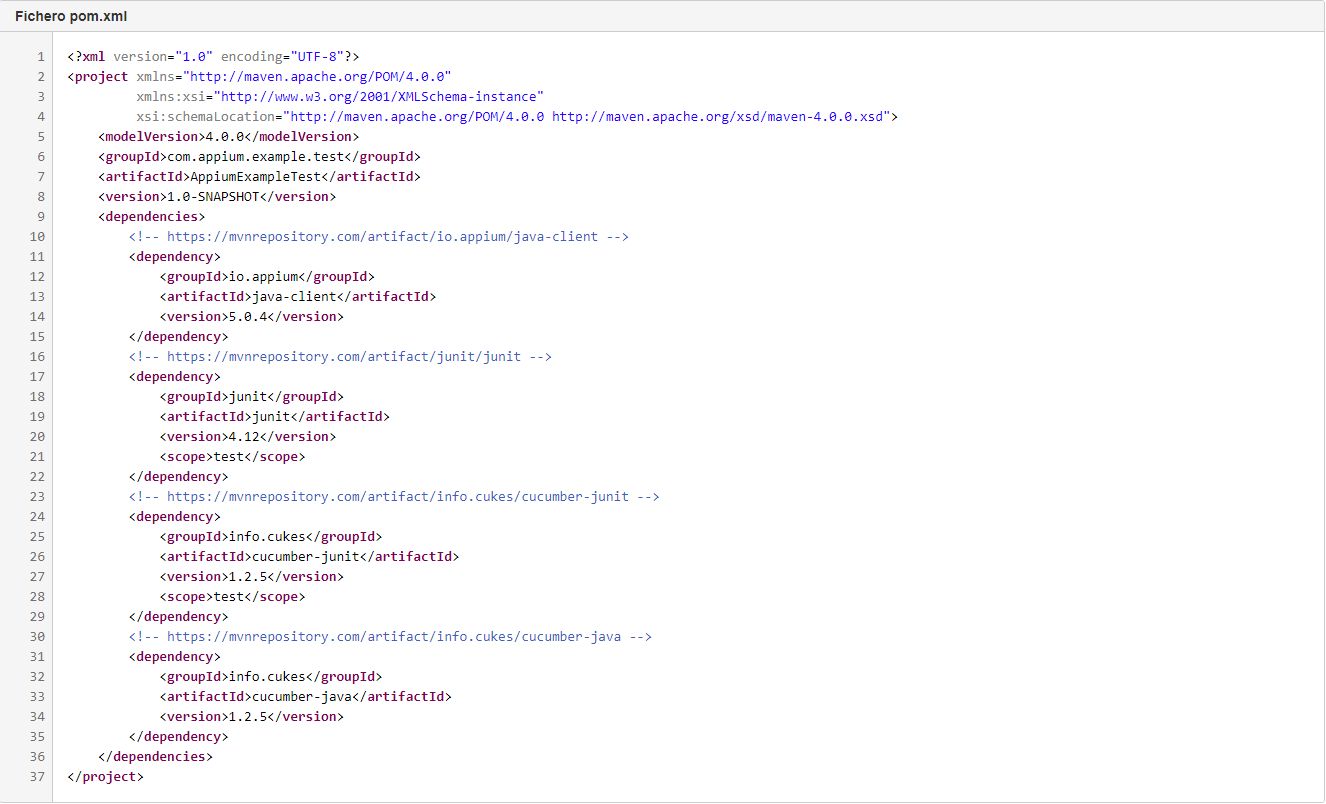The width and height of the screenshot is (1326, 804).
Task: Select the version 4.12 element
Action: (x=248, y=436)
